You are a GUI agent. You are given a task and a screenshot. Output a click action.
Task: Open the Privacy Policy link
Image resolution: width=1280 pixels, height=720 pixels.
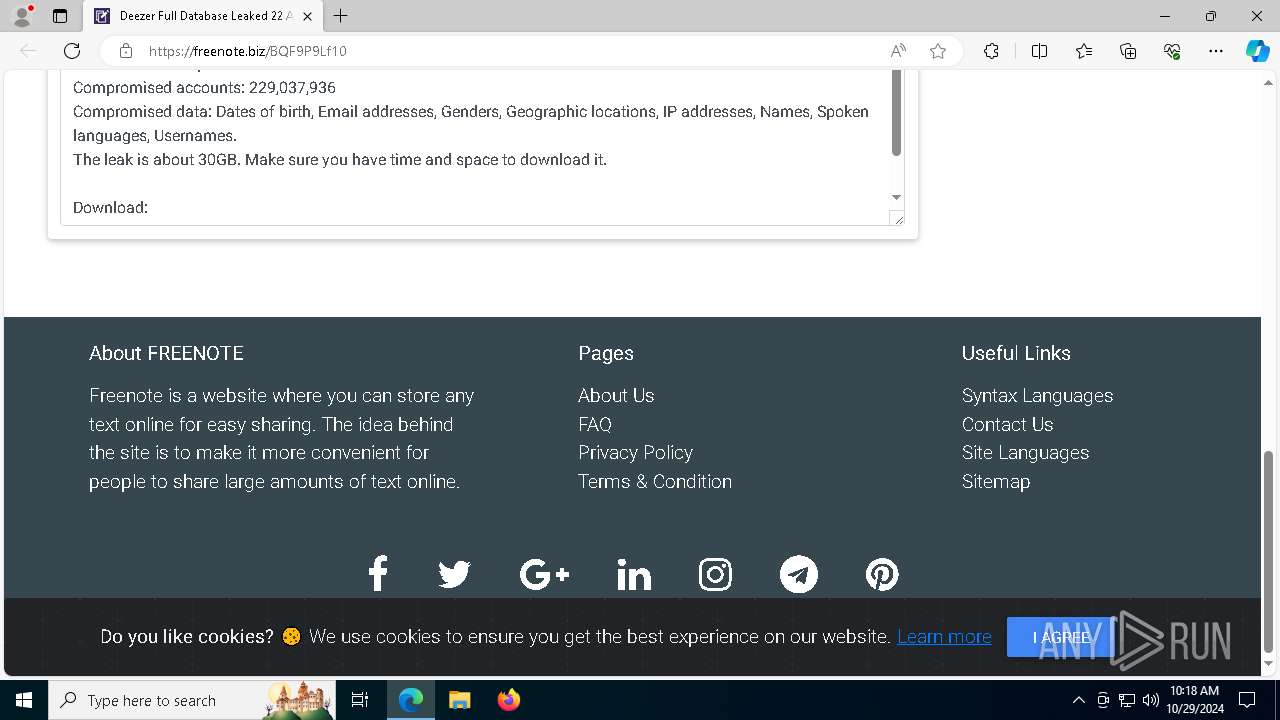coord(635,452)
